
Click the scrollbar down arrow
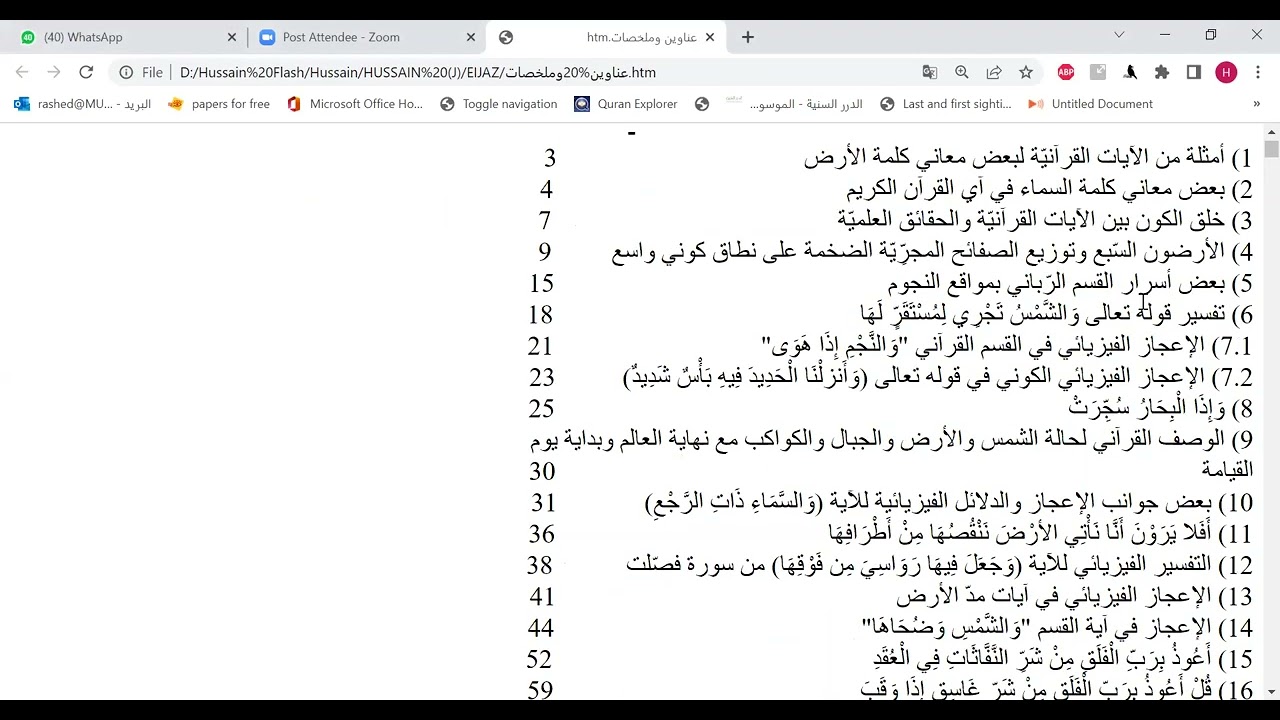[x=1271, y=691]
